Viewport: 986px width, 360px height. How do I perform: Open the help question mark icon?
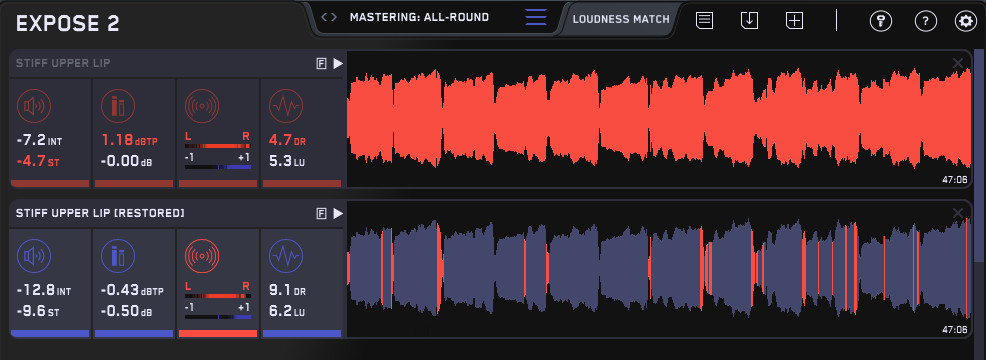[925, 21]
